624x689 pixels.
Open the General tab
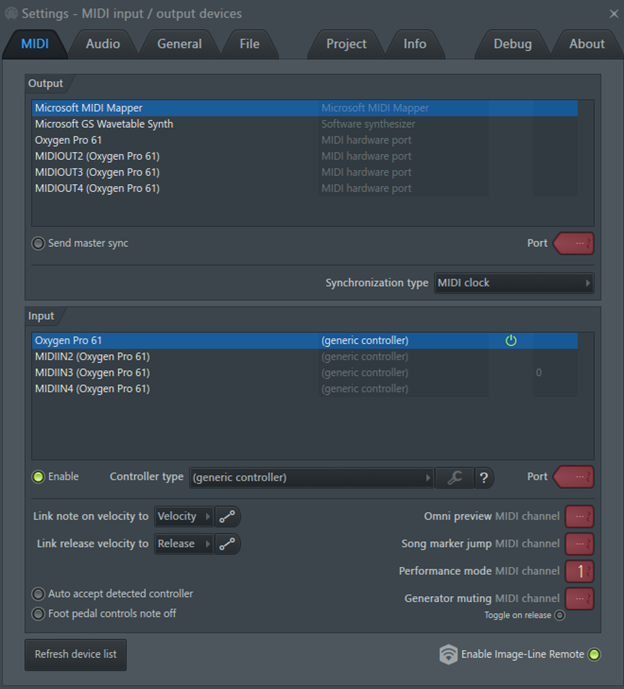point(179,44)
